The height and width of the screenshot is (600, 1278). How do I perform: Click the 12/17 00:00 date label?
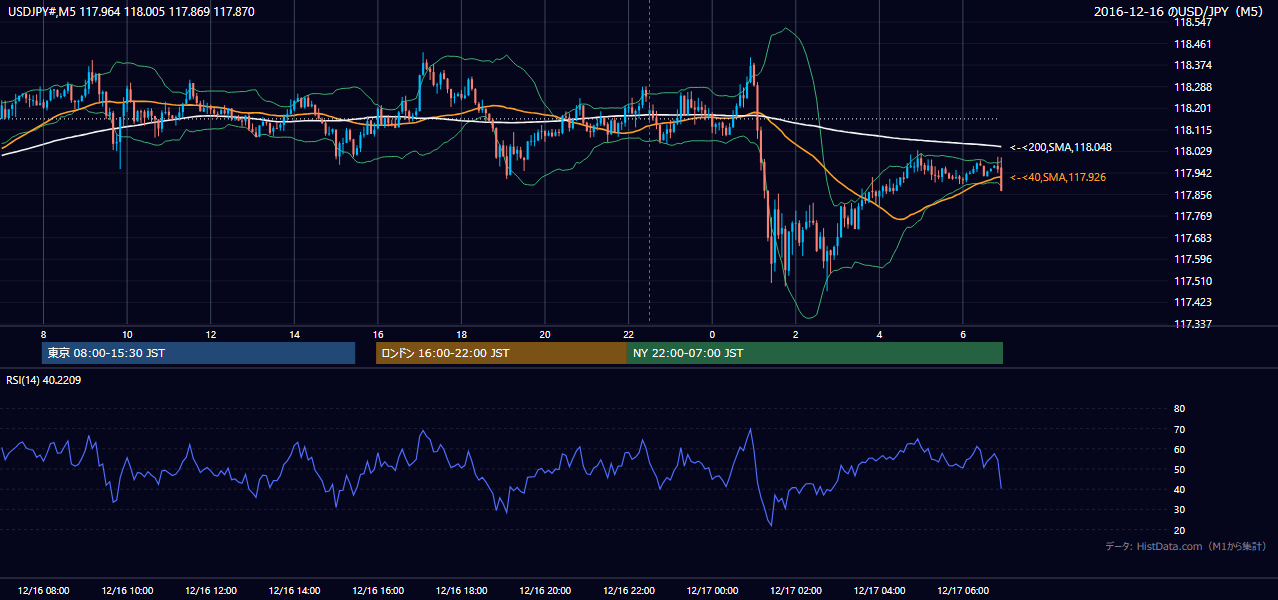tap(712, 591)
